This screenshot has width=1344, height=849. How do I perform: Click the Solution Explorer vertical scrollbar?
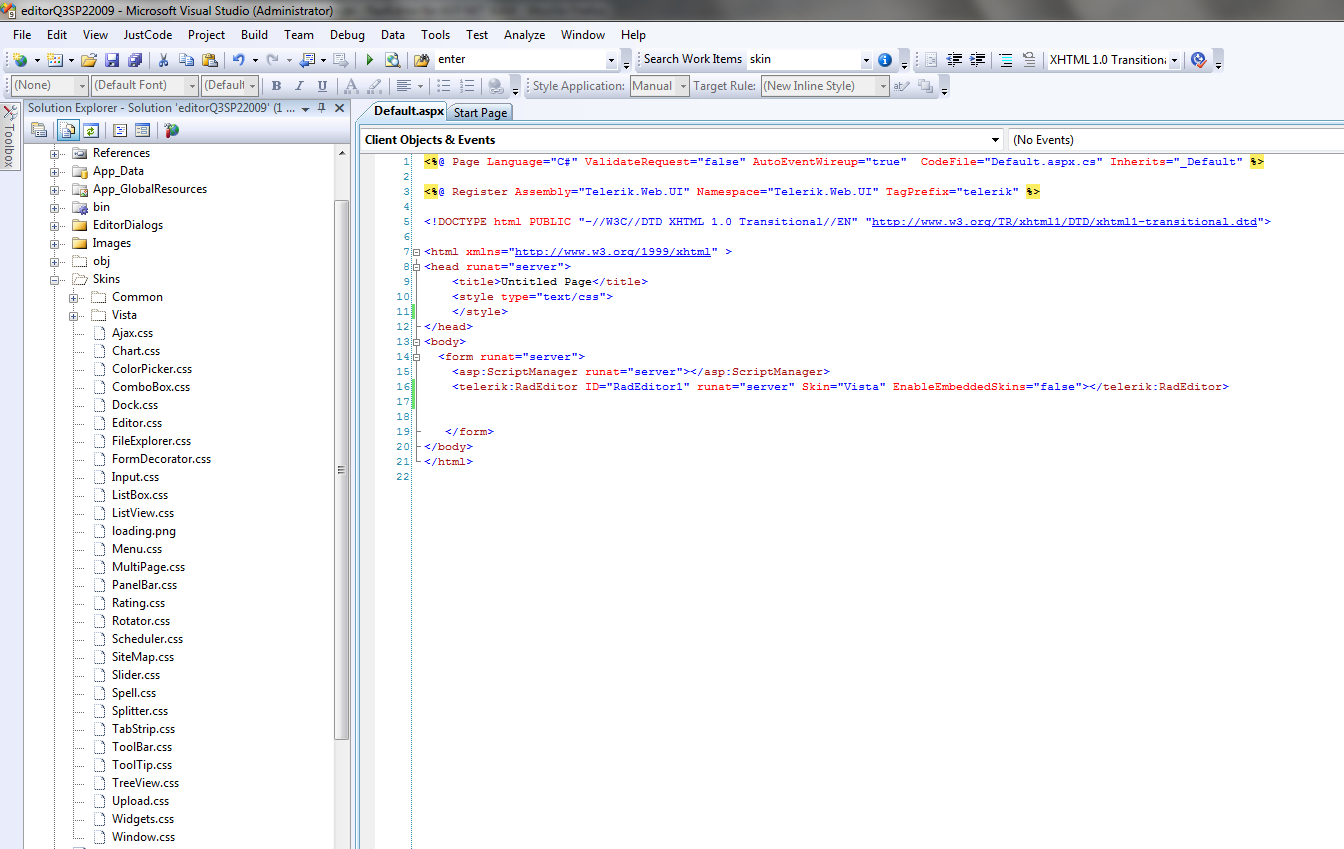point(341,470)
